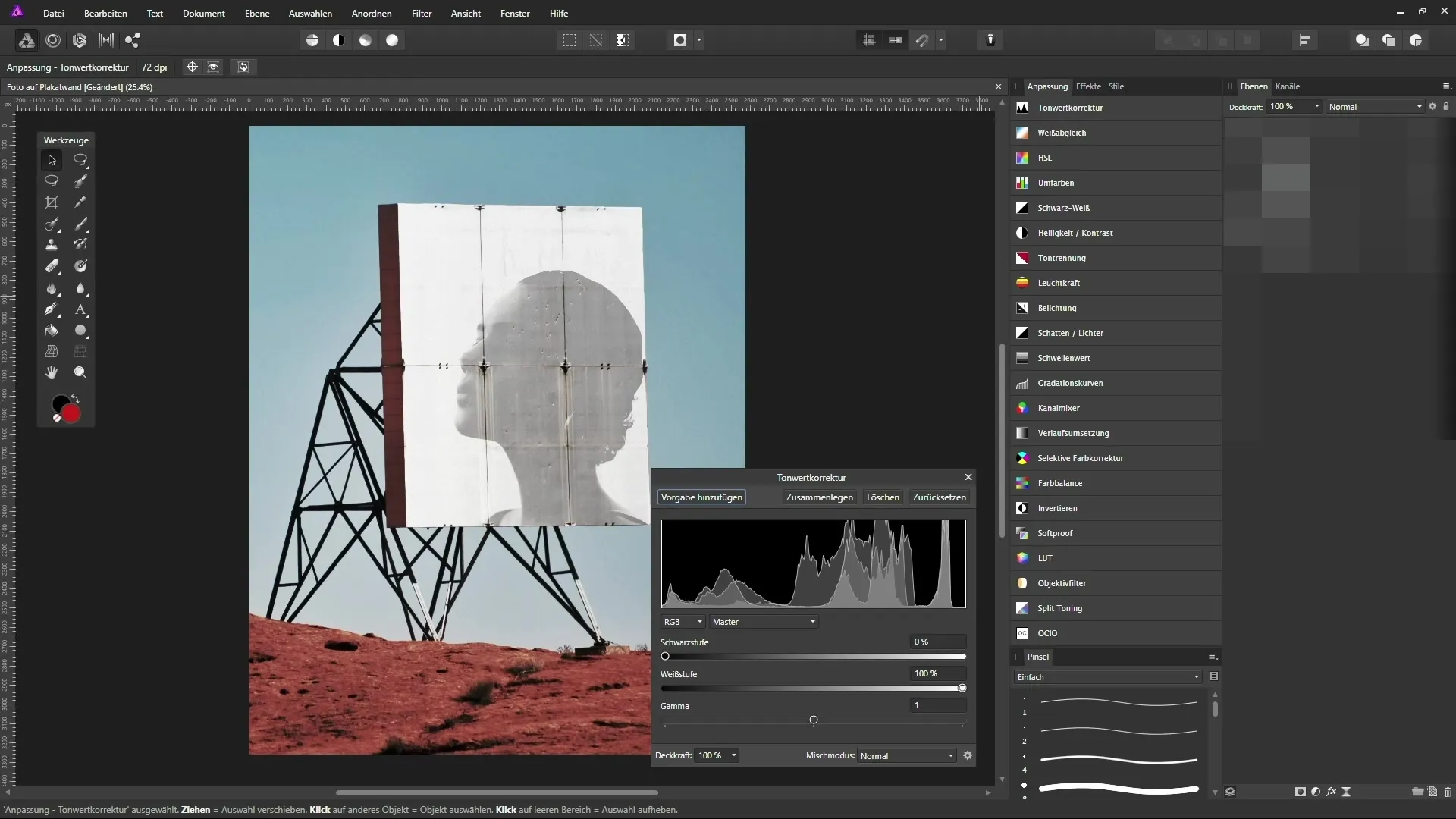This screenshot has width=1456, height=819.
Task: Click Vorgabe hinzufügen button
Action: click(701, 497)
